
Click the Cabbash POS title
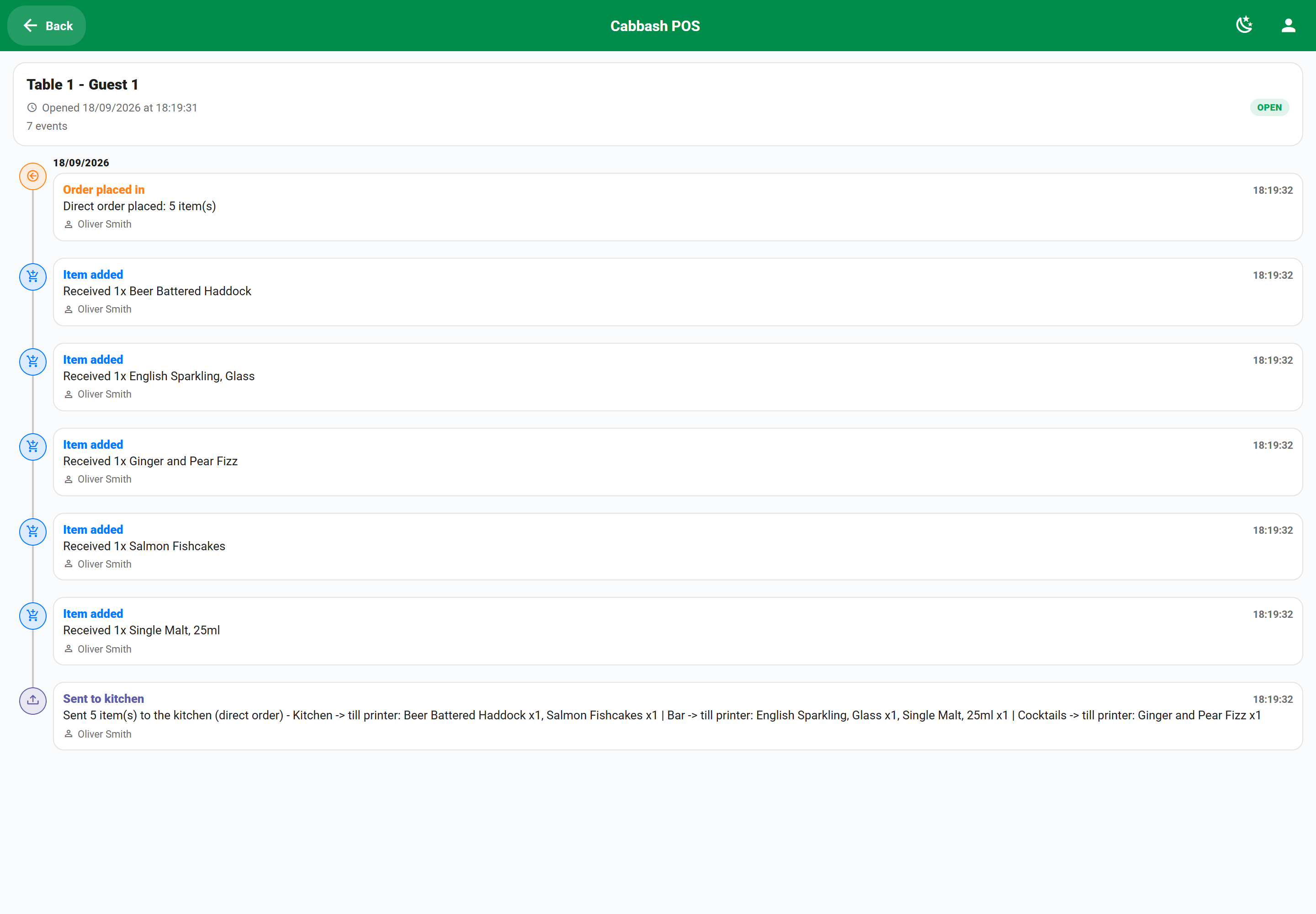(x=655, y=26)
